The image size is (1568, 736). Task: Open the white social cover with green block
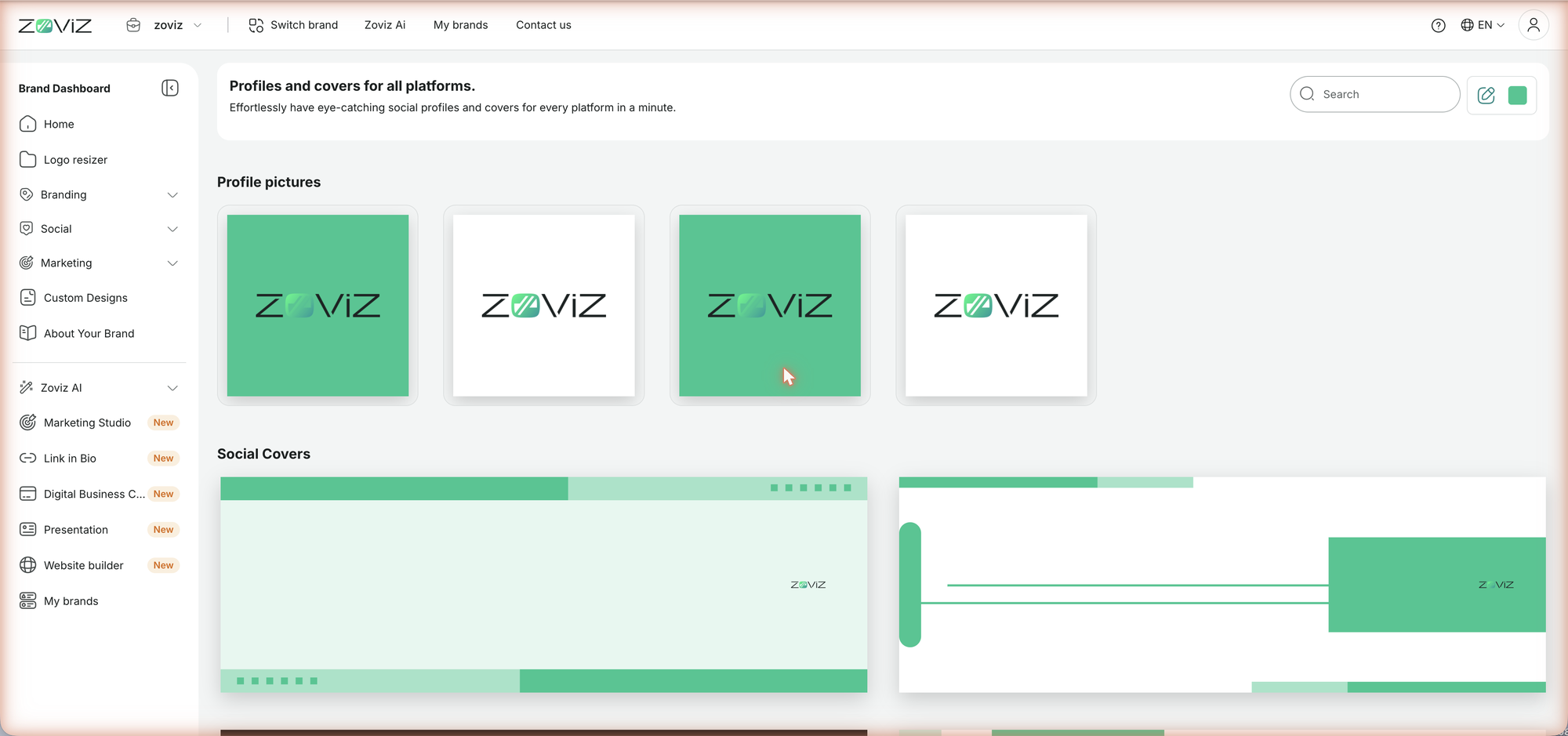1222,585
